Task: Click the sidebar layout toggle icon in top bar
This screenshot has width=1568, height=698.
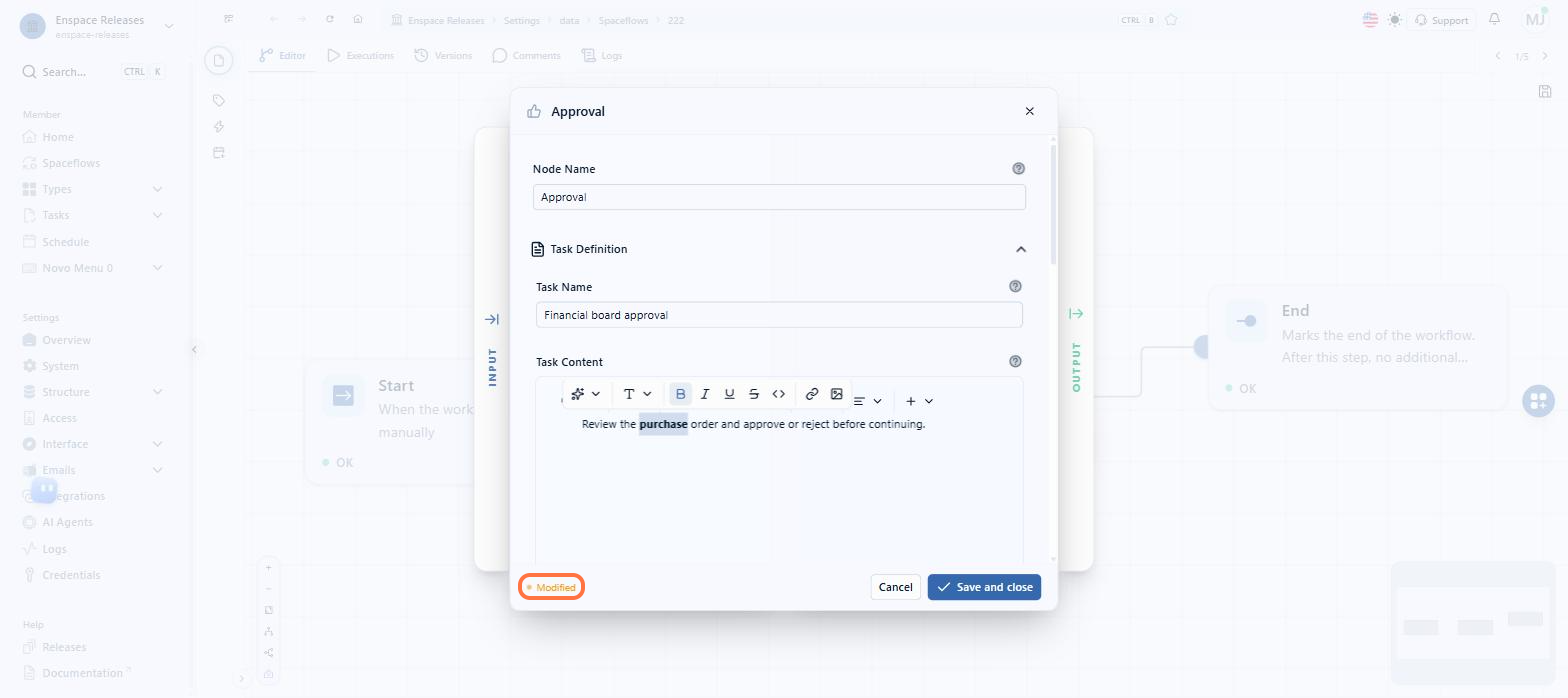Action: [229, 19]
